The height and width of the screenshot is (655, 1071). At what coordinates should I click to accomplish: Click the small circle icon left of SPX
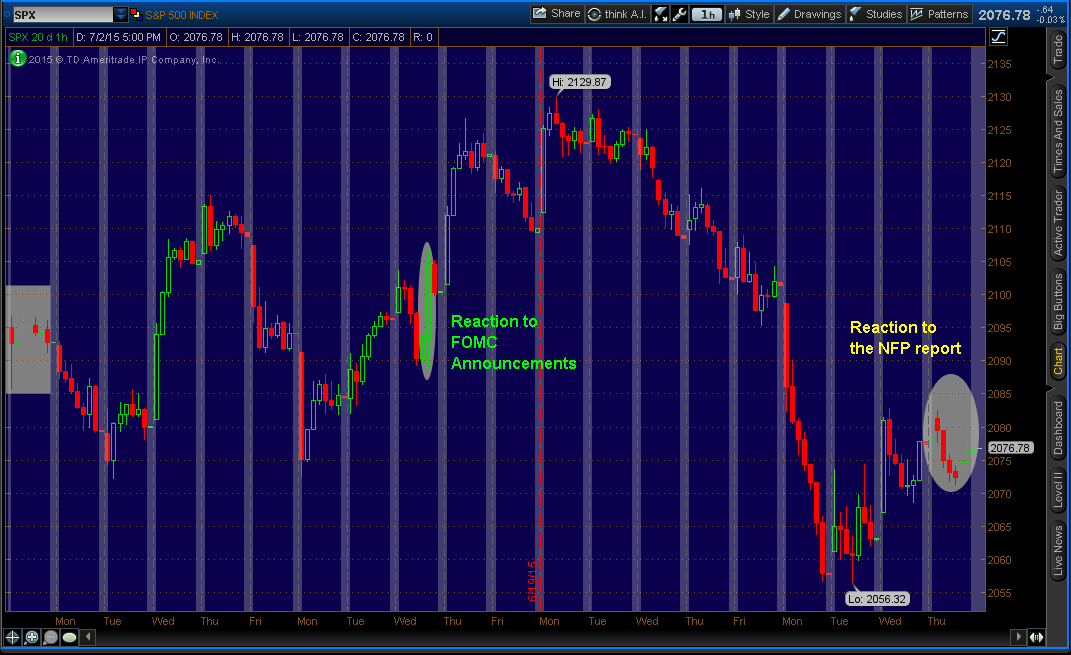tap(7, 14)
